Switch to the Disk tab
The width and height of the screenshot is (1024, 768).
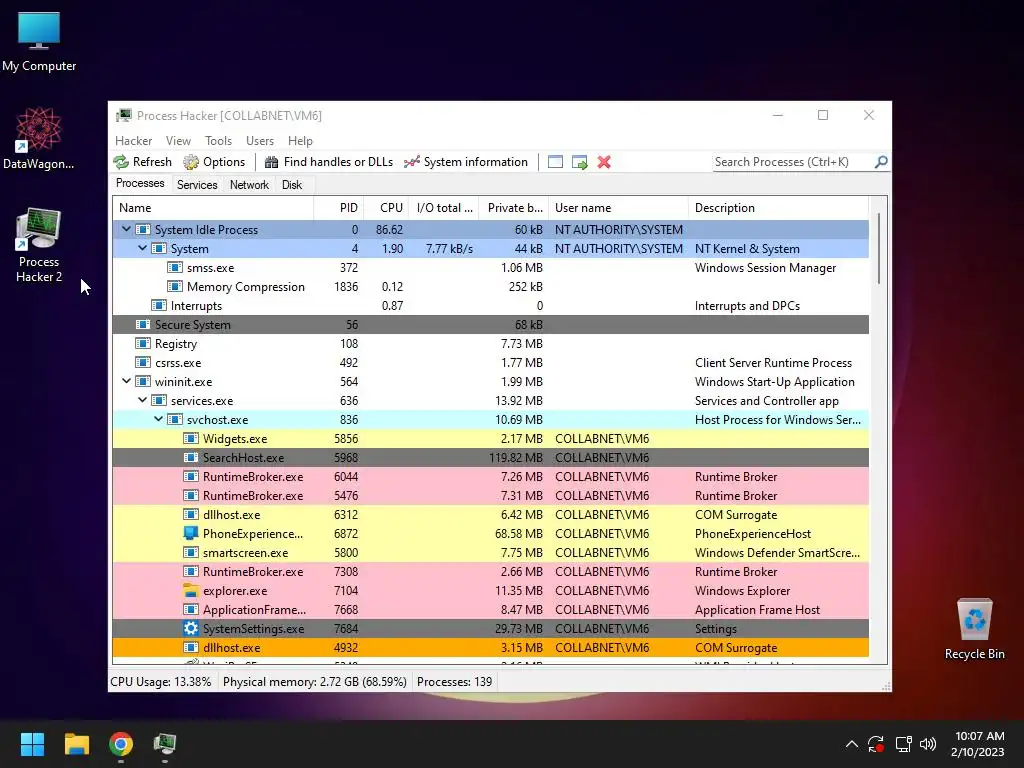(x=292, y=185)
